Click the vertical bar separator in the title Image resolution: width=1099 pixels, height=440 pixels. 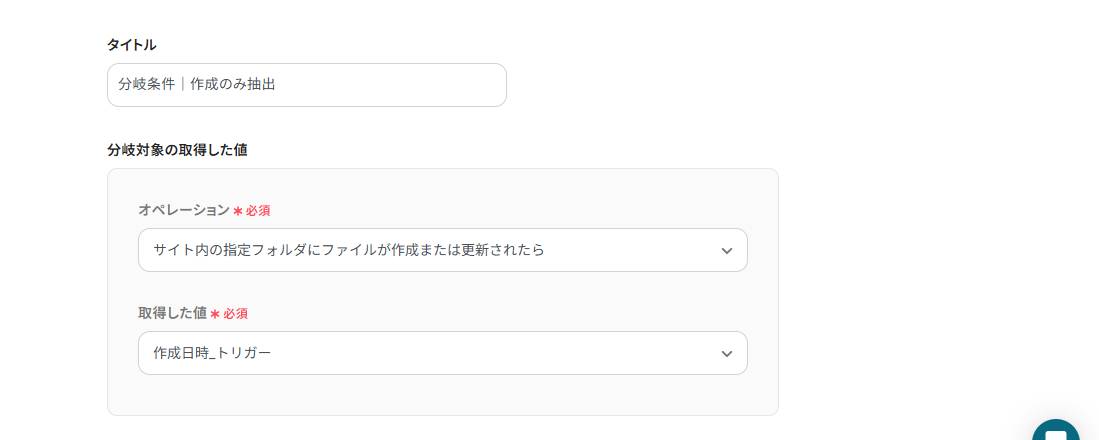(183, 85)
